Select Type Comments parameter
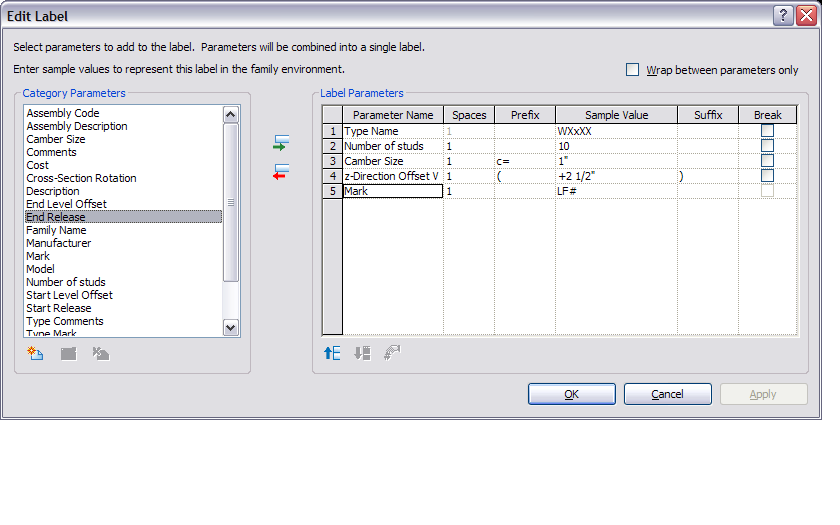 [x=123, y=321]
